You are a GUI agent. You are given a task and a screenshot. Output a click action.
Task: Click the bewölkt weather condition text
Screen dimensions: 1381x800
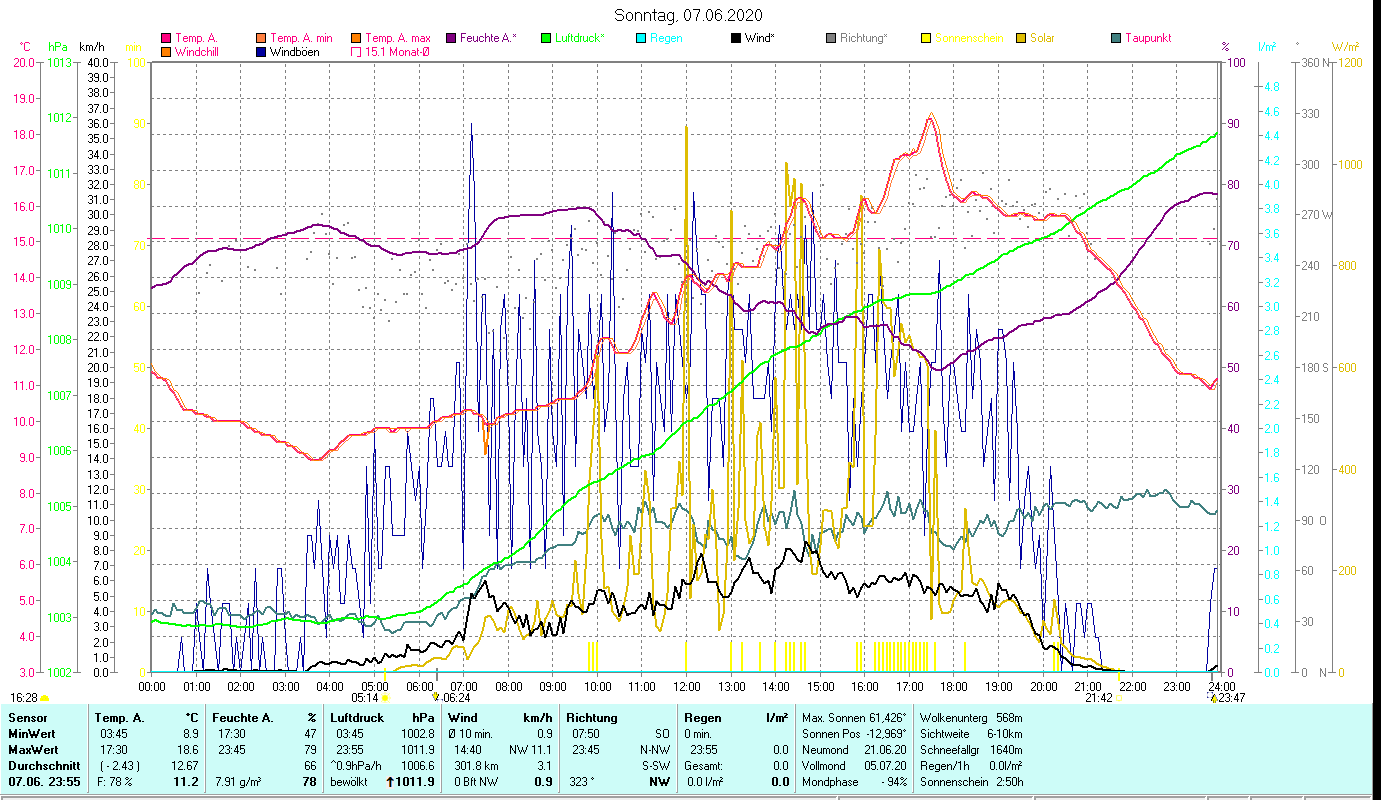(x=351, y=782)
